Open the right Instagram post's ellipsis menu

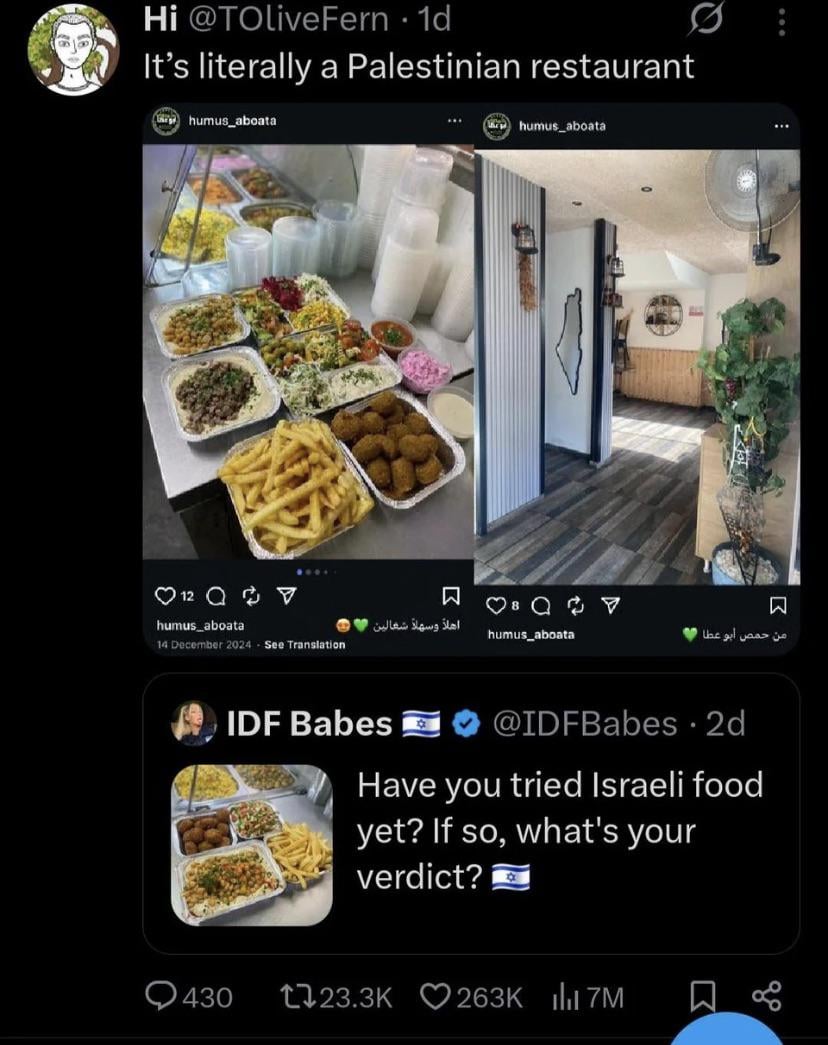[781, 125]
